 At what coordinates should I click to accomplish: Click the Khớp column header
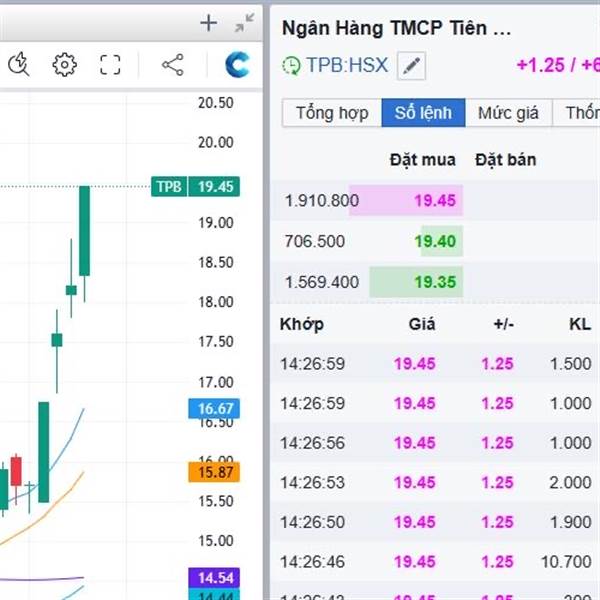tap(302, 324)
